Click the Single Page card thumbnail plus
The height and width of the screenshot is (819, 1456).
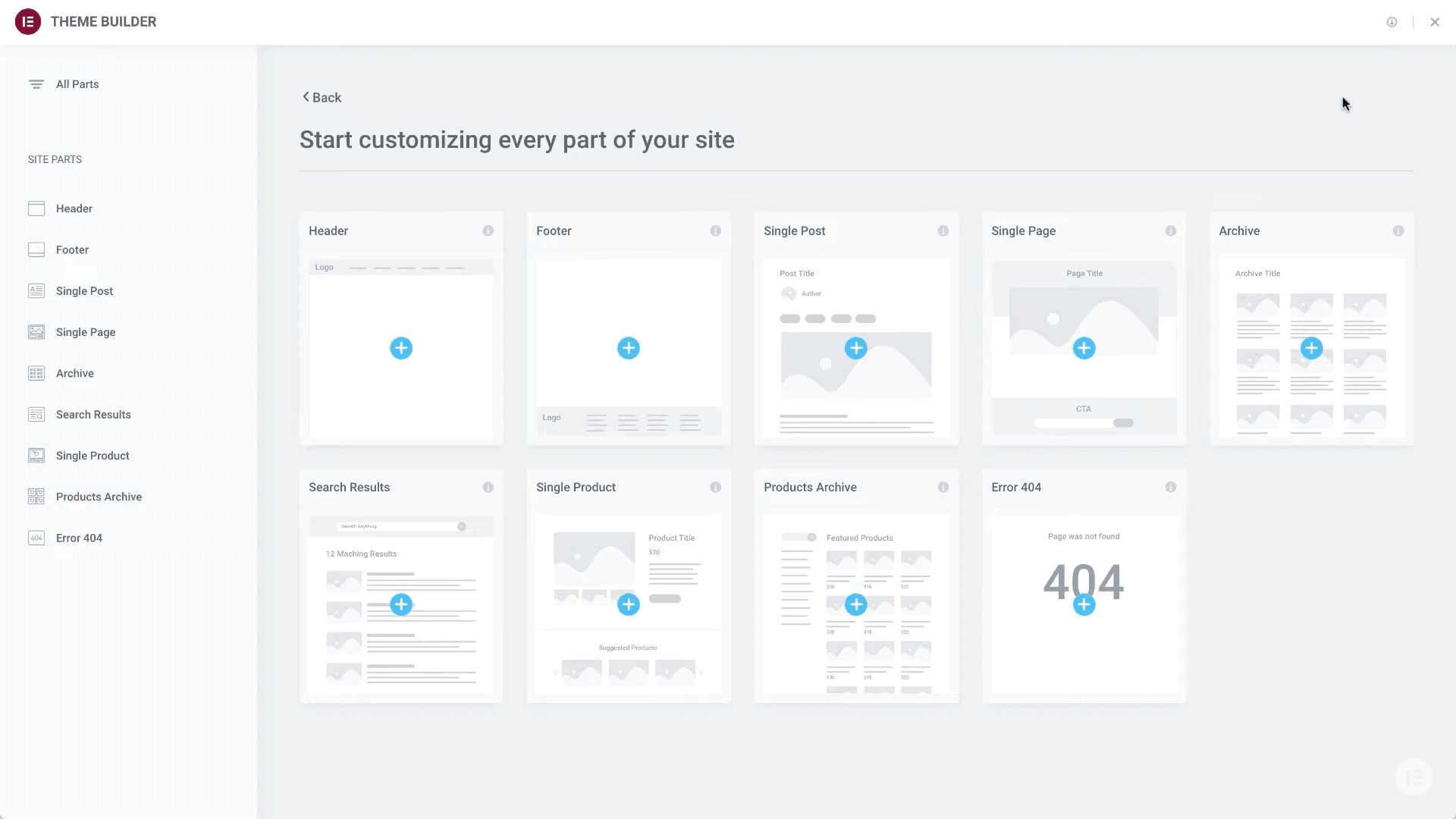coord(1084,348)
